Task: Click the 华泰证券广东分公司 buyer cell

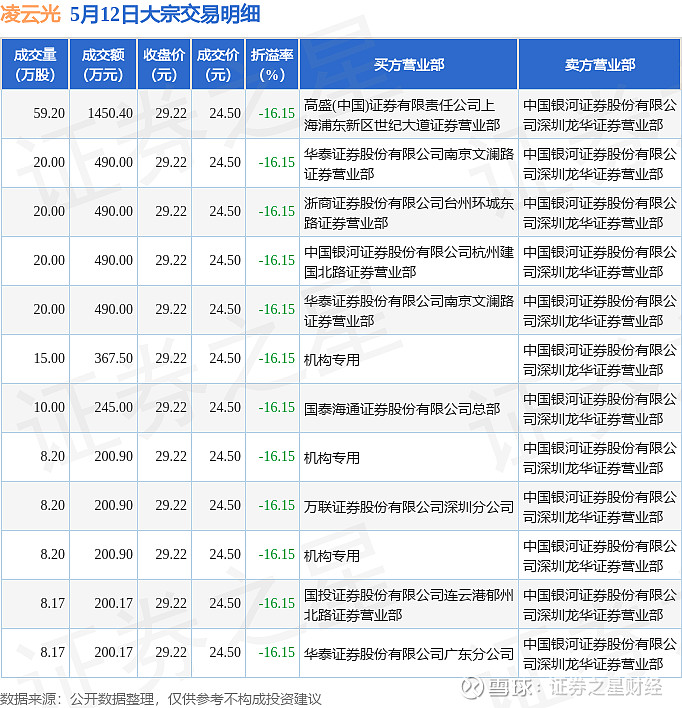Action: point(408,653)
